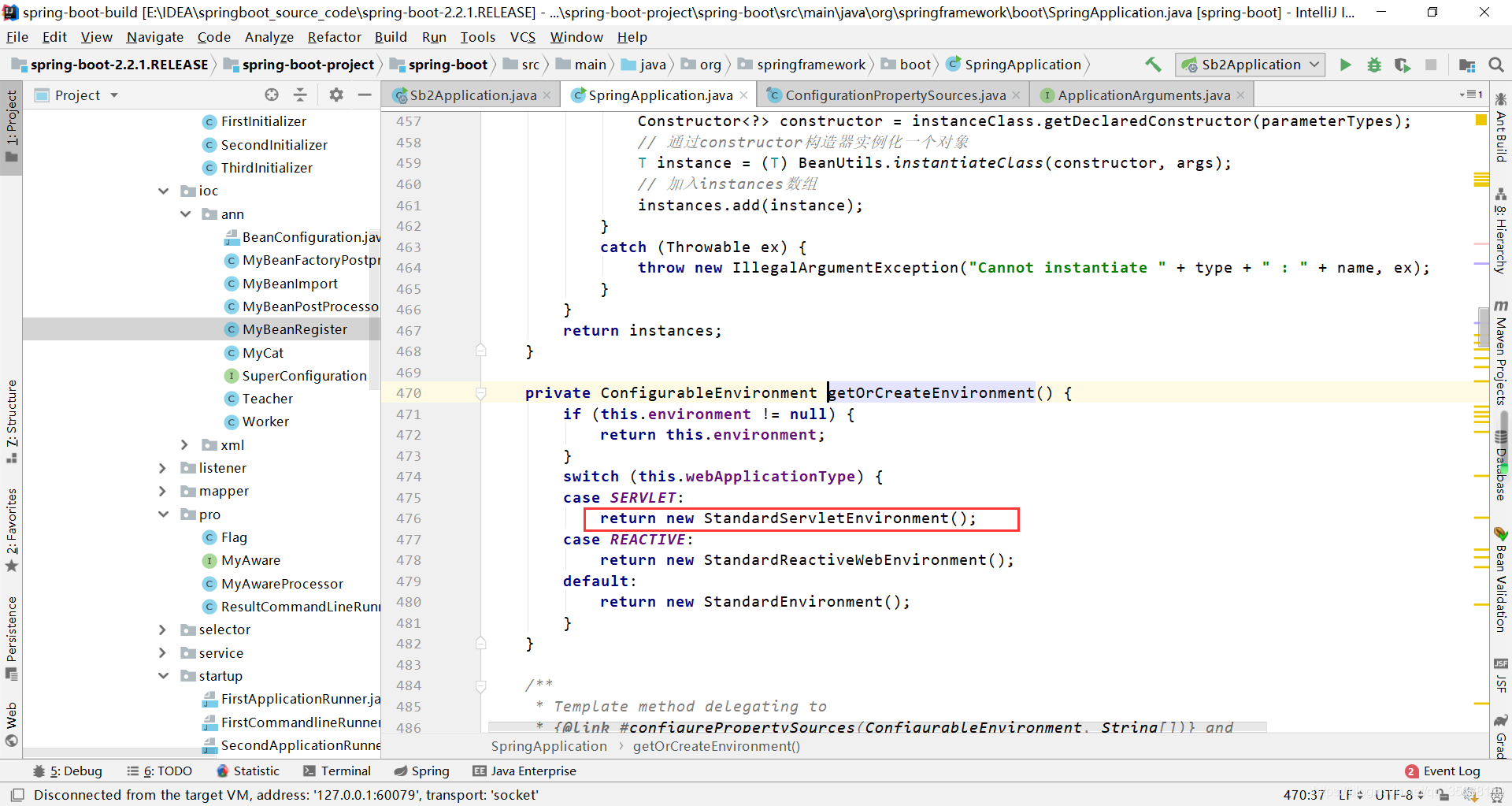Expand the selector folder

click(x=163, y=630)
